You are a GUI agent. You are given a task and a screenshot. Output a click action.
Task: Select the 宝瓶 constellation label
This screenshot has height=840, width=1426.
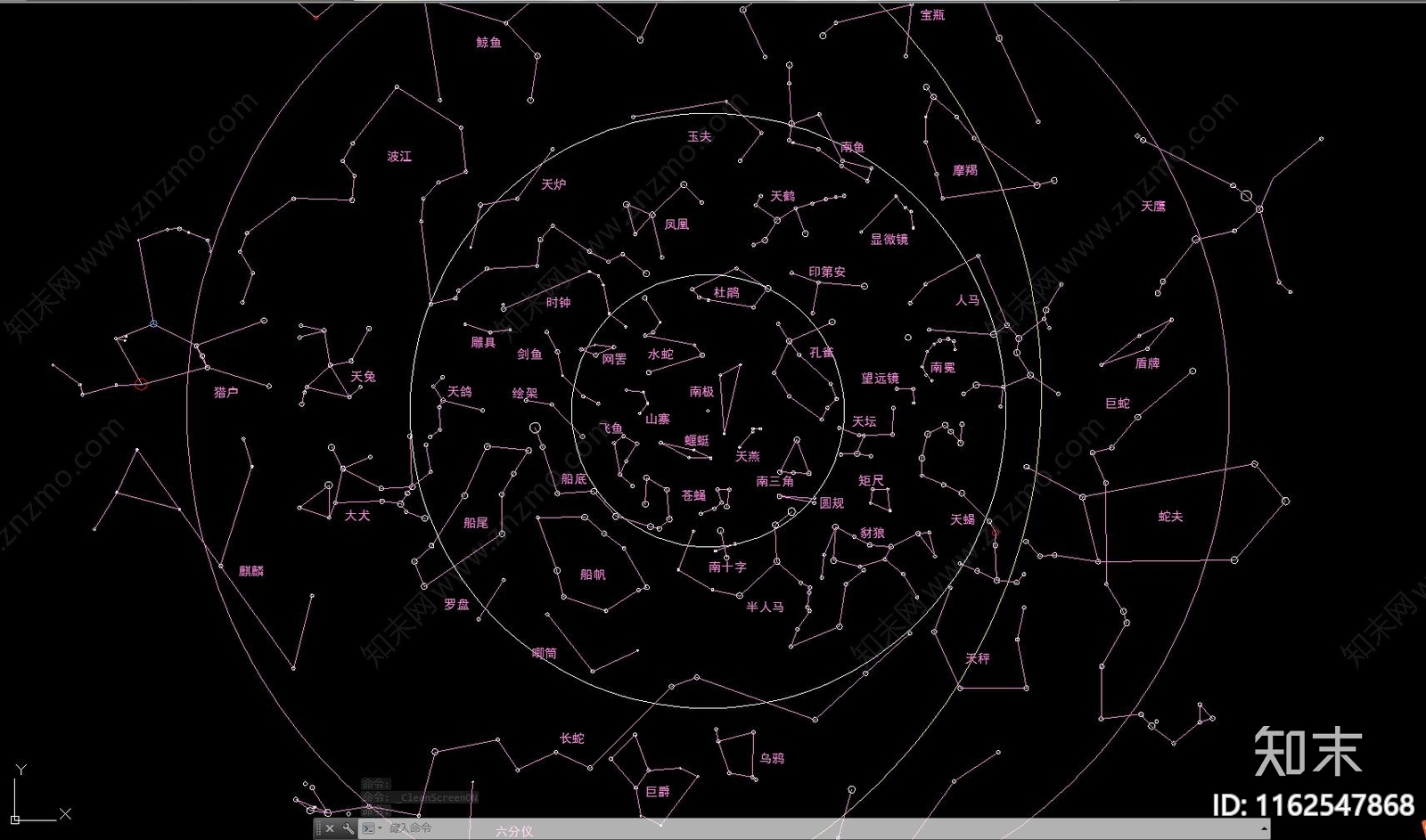point(932,15)
